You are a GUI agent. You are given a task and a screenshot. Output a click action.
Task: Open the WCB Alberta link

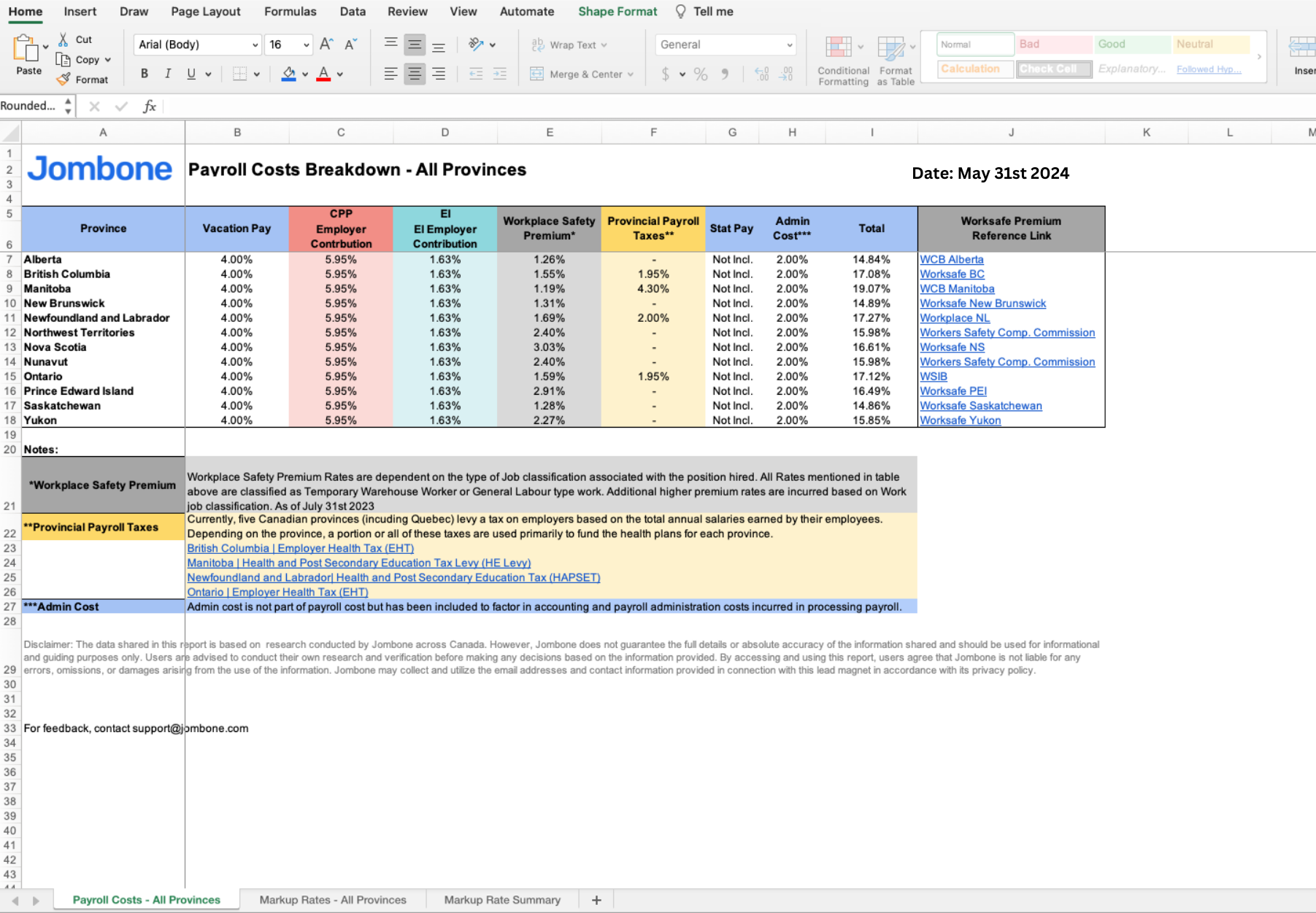(951, 259)
